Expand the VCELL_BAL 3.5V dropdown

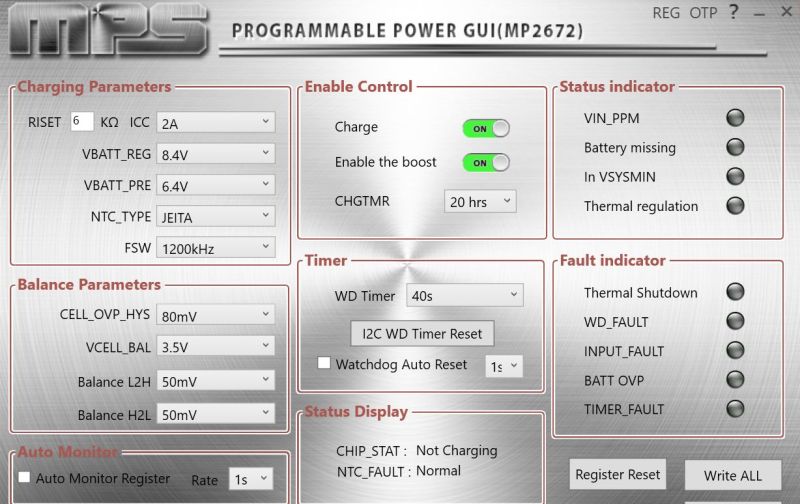click(215, 346)
